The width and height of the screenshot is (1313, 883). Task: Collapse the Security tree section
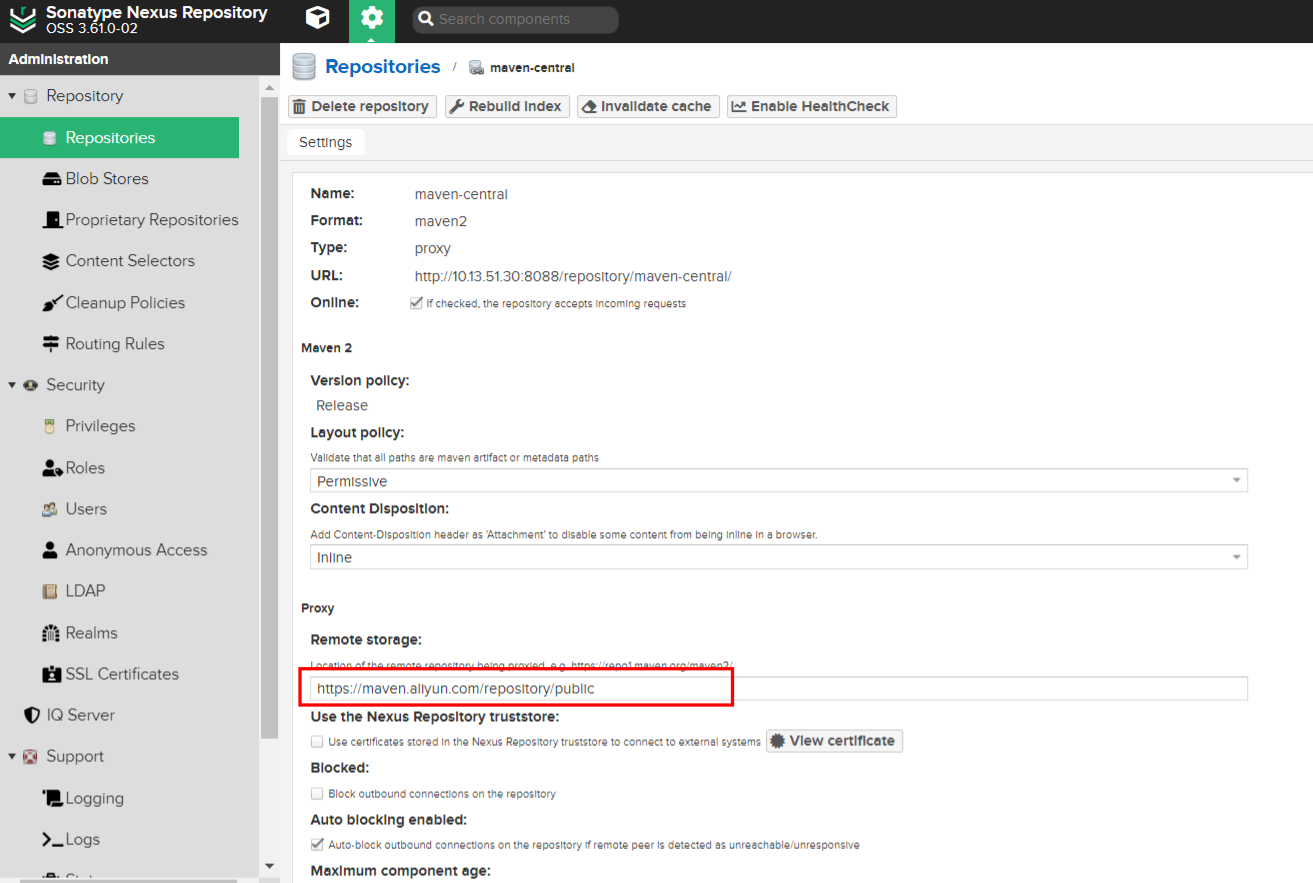(x=12, y=385)
